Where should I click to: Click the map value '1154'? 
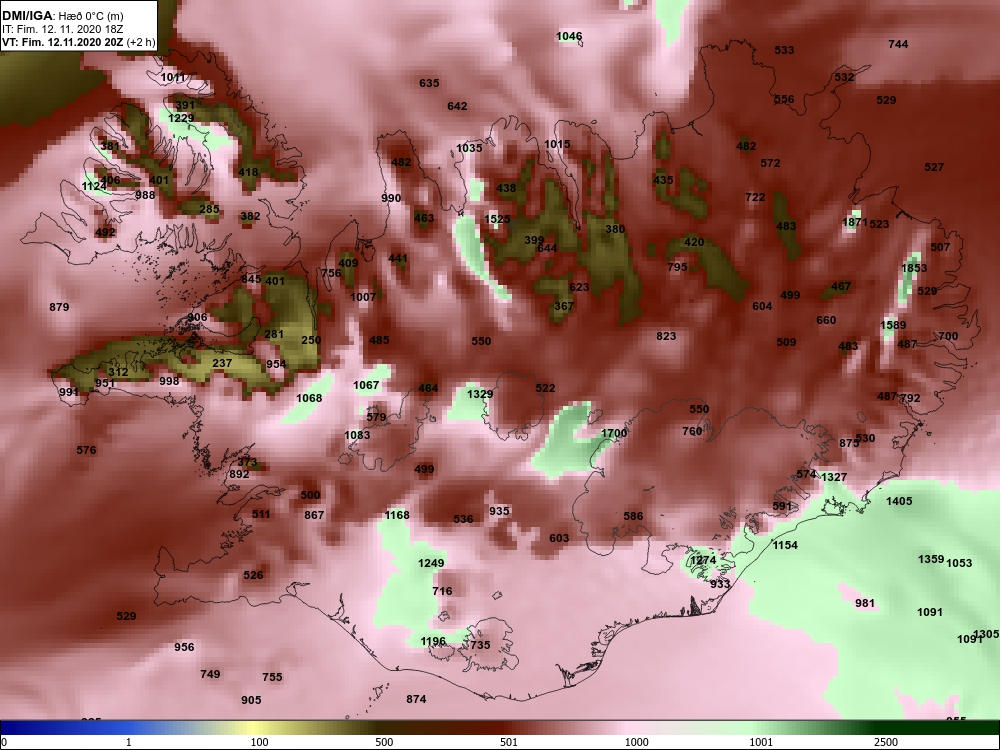tap(785, 545)
